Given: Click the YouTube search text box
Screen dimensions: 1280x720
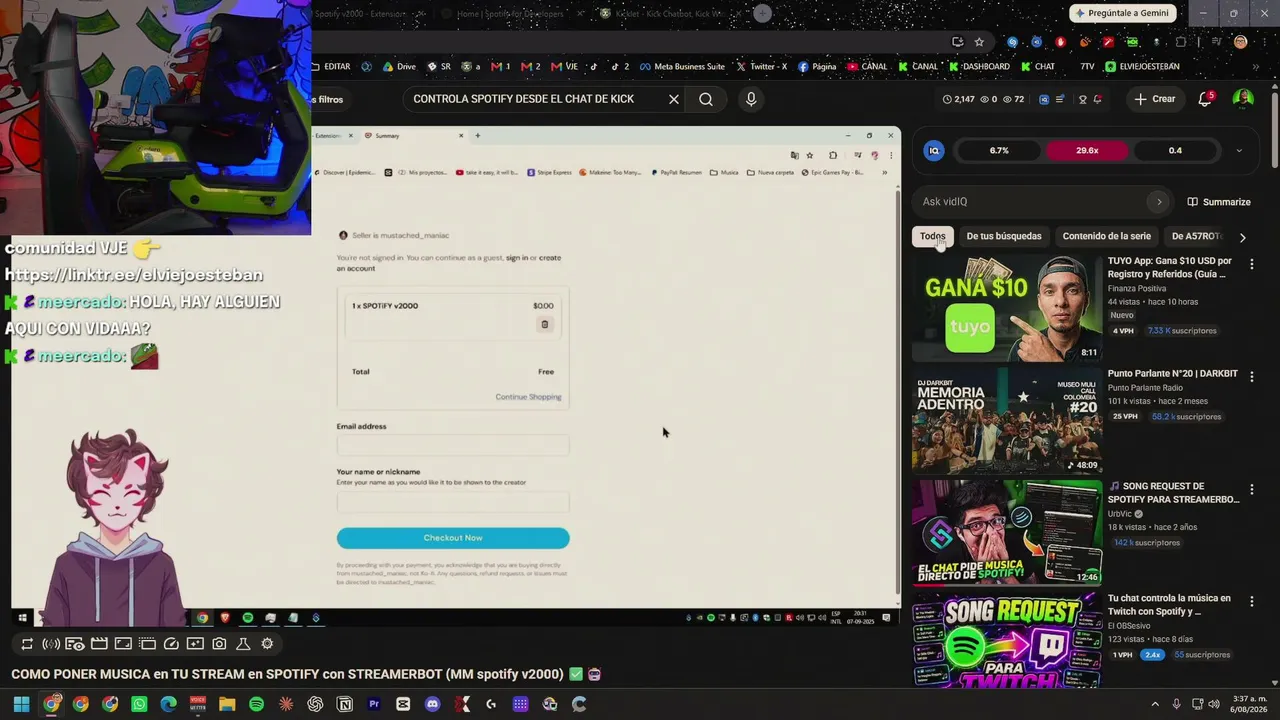Looking at the screenshot, I should pyautogui.click(x=535, y=99).
